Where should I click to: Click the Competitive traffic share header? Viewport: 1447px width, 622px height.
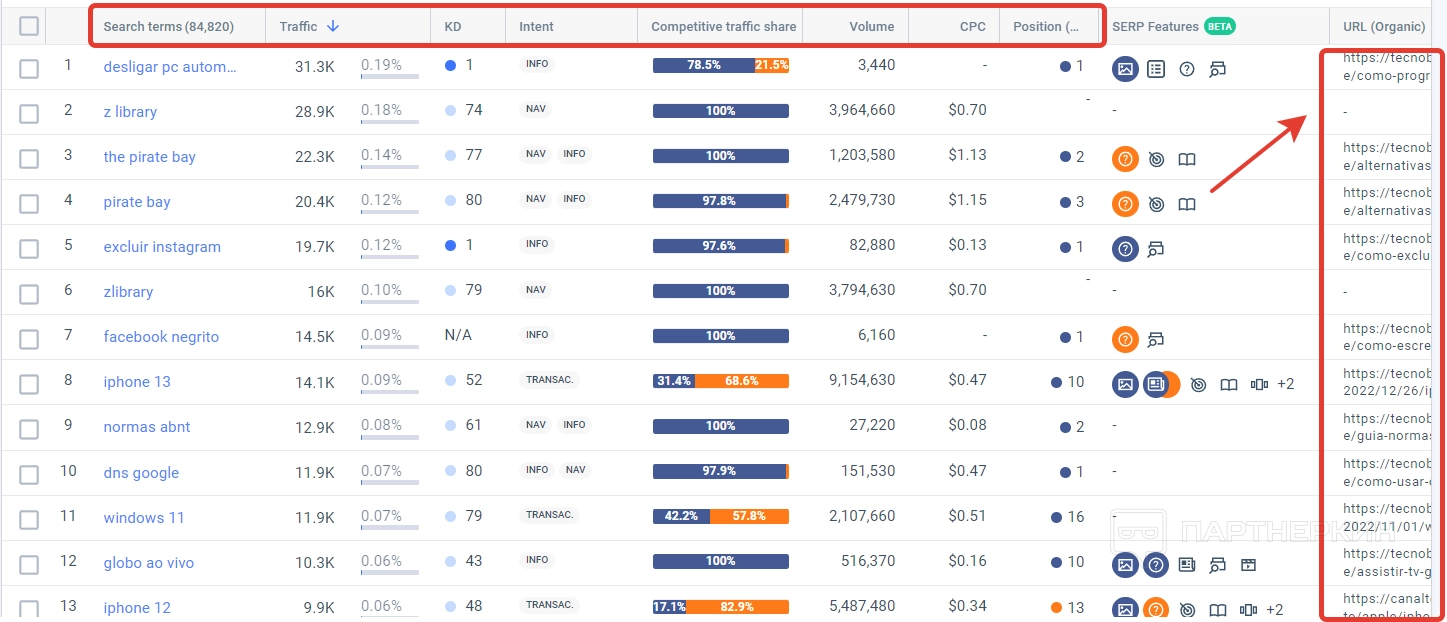(724, 26)
